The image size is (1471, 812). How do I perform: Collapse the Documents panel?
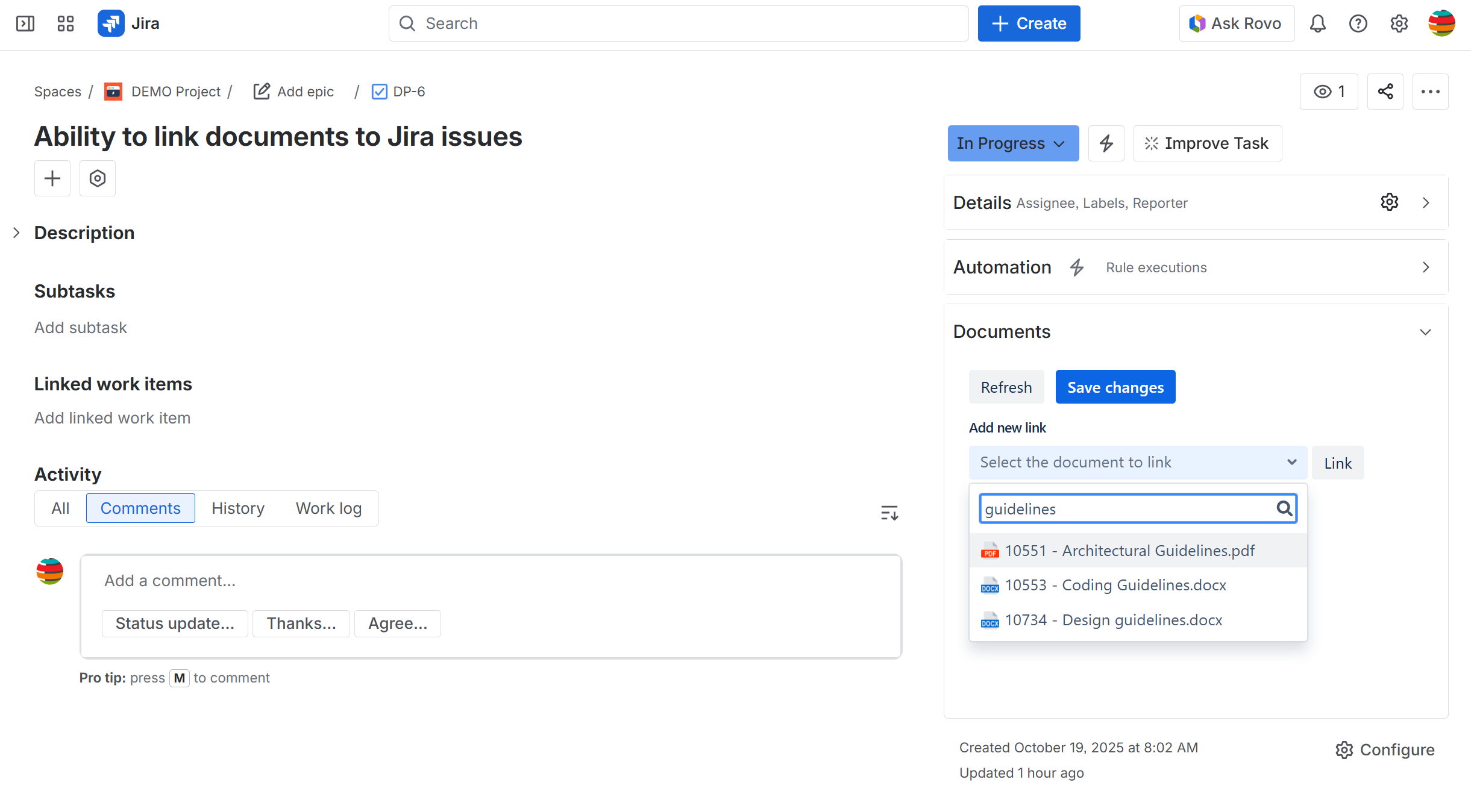click(1425, 332)
